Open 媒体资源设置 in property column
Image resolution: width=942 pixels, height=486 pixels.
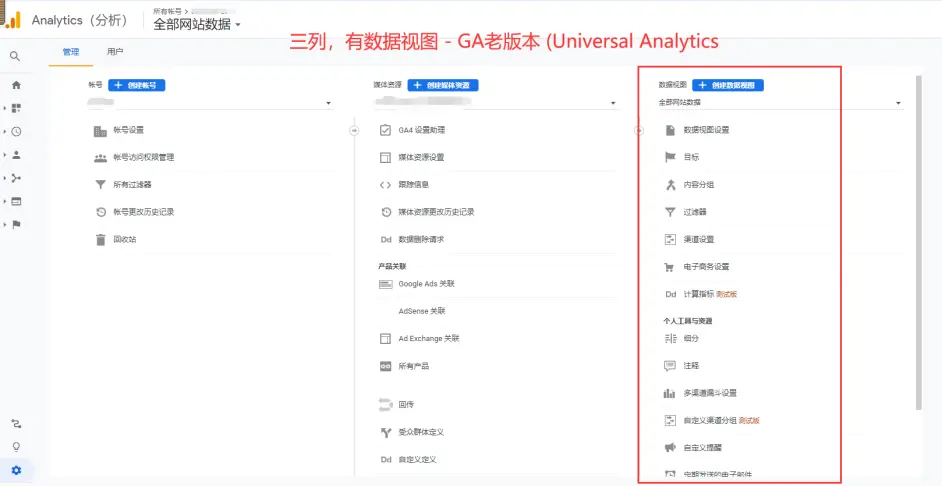pyautogui.click(x=421, y=157)
